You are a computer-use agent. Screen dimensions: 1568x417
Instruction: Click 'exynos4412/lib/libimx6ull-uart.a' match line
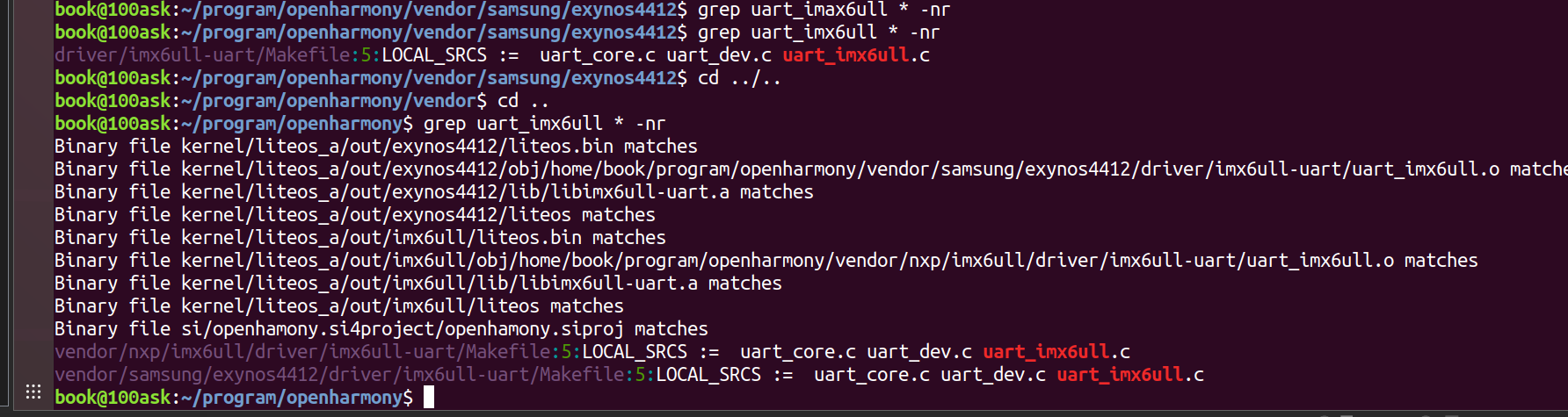(x=434, y=192)
